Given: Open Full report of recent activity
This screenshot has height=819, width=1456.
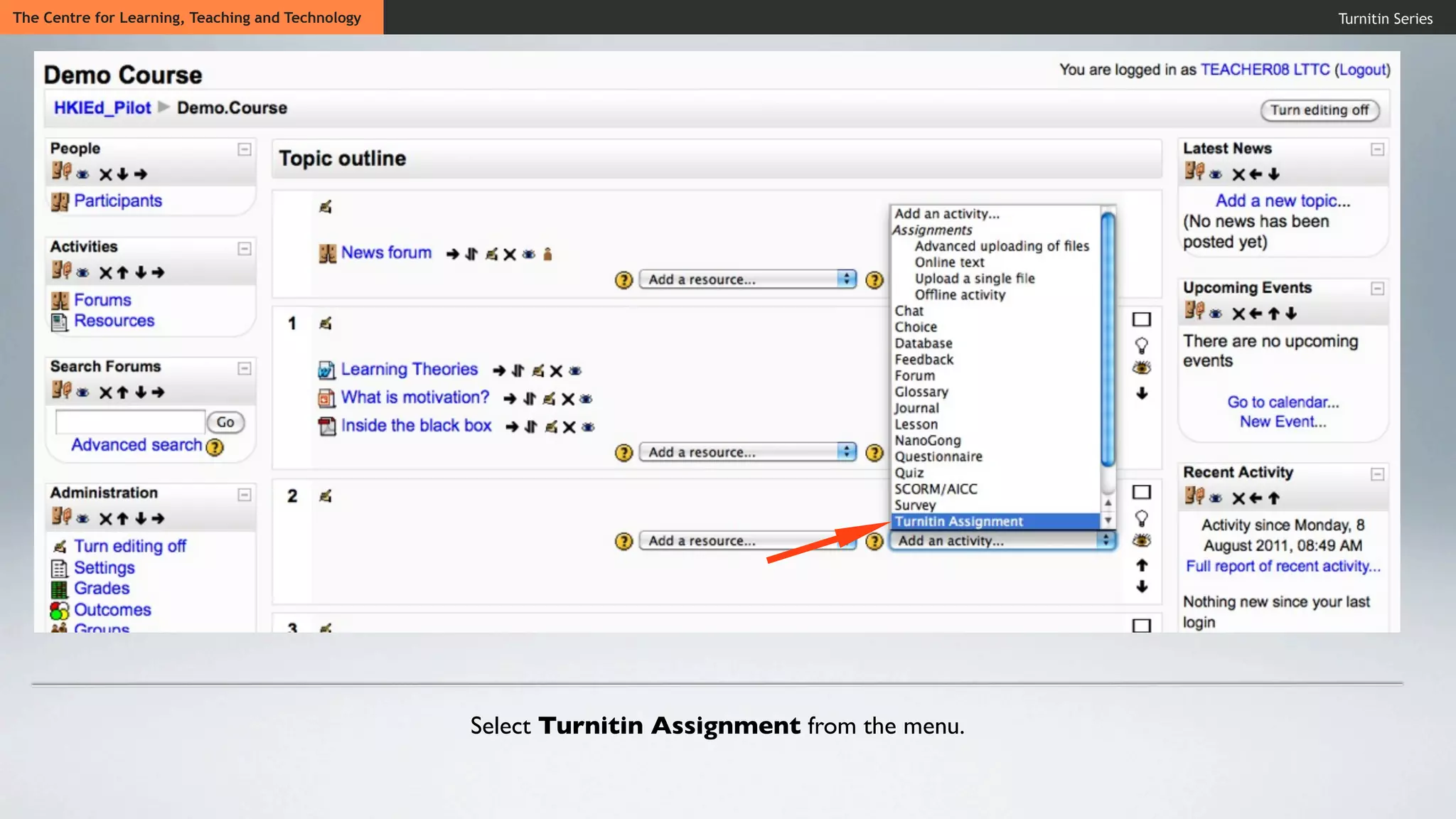Looking at the screenshot, I should click(1283, 567).
